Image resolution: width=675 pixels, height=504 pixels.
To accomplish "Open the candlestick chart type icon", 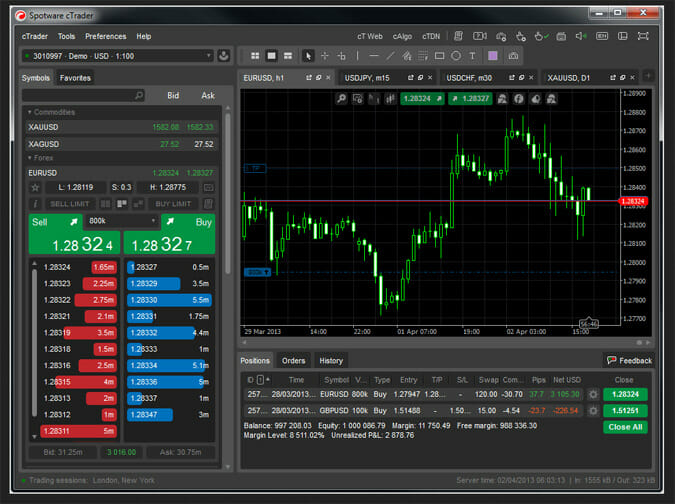I will (x=390, y=99).
